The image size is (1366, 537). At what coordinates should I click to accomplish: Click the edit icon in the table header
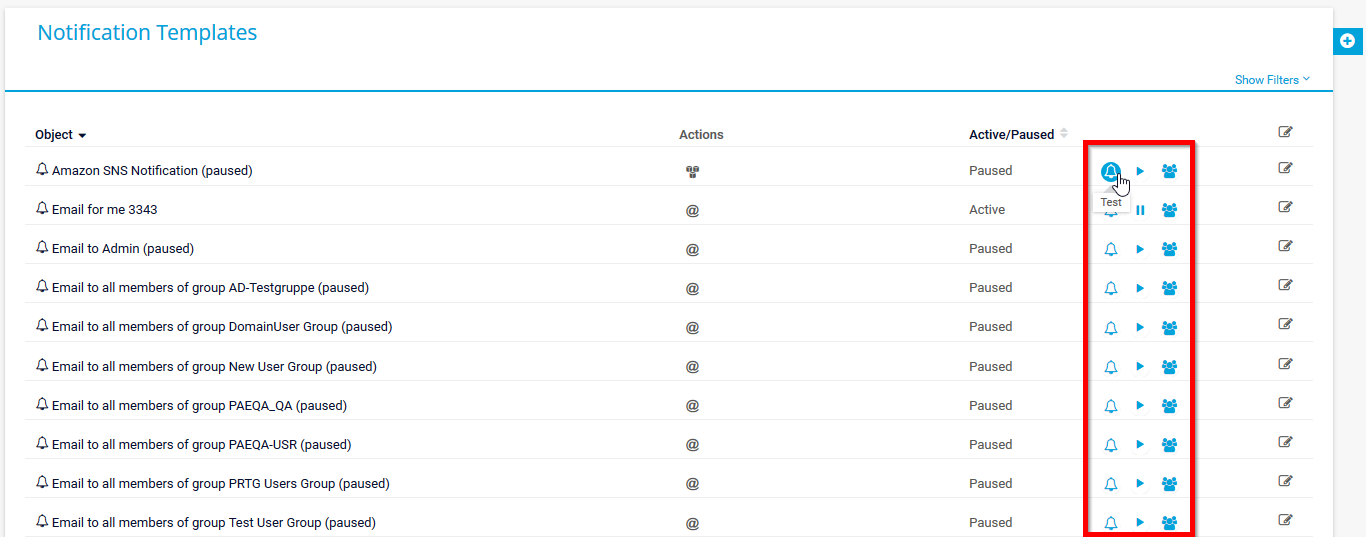1285,132
